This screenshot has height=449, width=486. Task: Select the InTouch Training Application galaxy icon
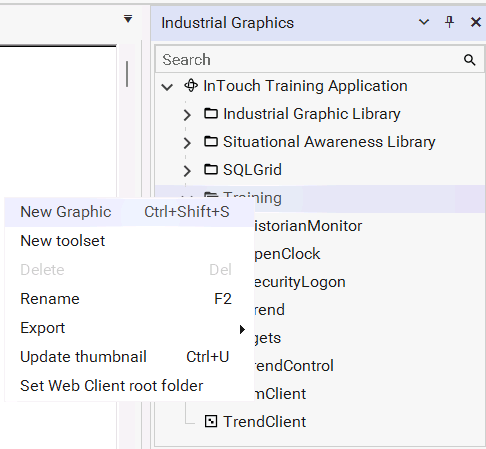(x=191, y=85)
